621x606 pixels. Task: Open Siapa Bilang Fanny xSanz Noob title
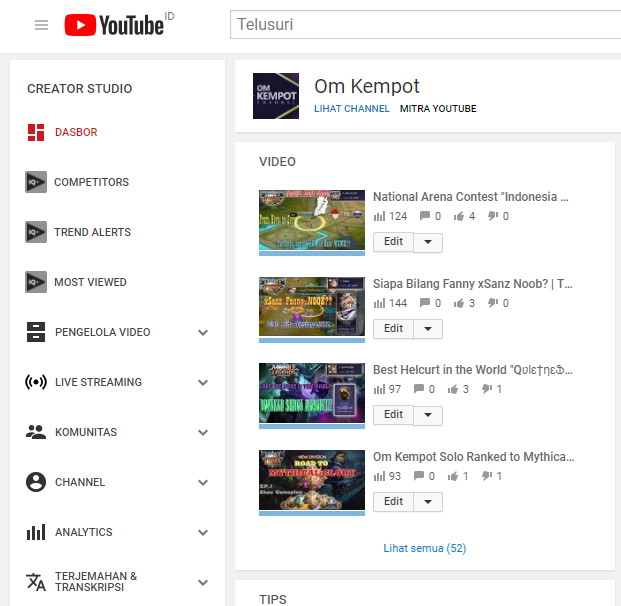pos(472,284)
